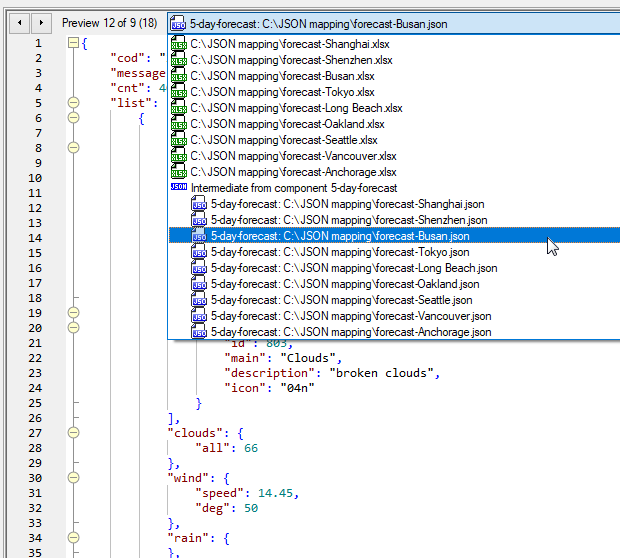Click the next preview arrow button

[40, 22]
